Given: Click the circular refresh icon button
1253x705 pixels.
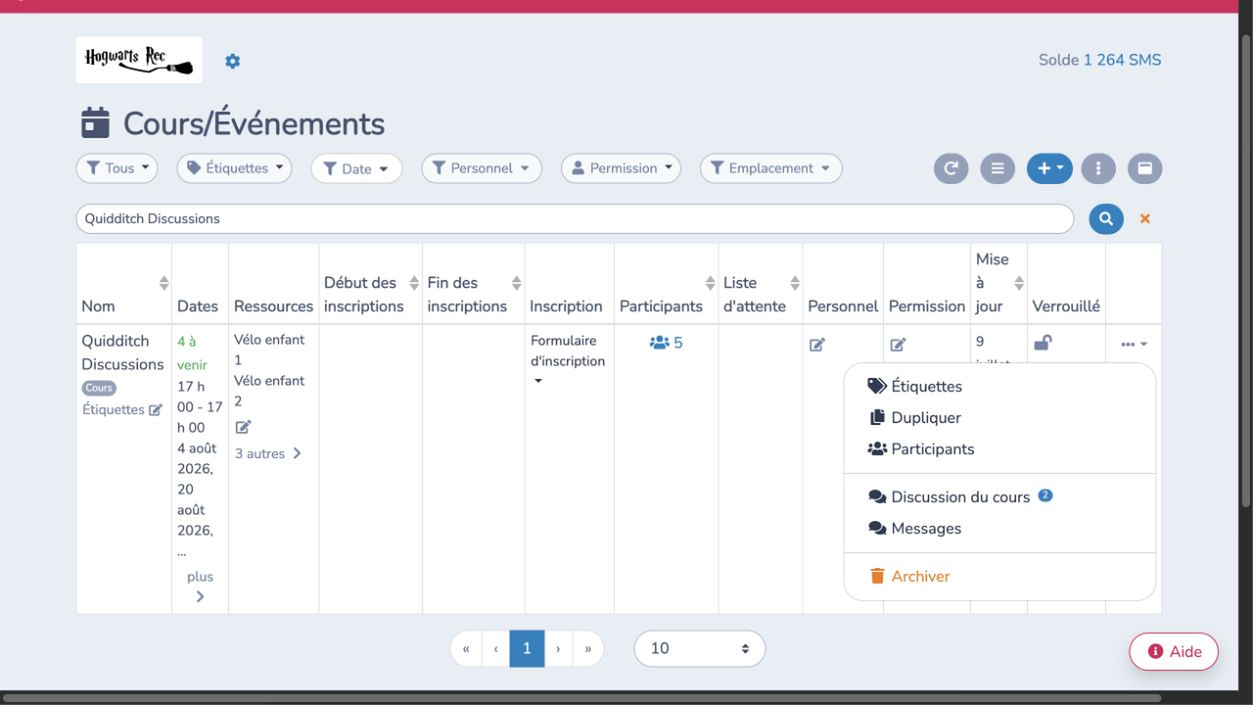Looking at the screenshot, I should point(951,169).
